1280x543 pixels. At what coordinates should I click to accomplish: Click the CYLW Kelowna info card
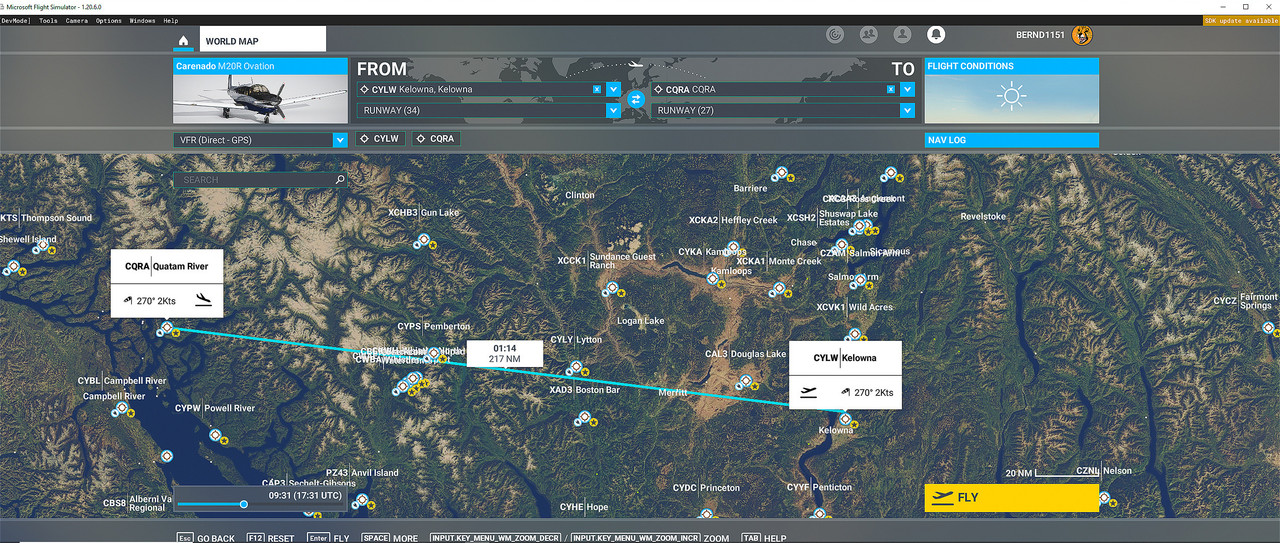pyautogui.click(x=845, y=375)
